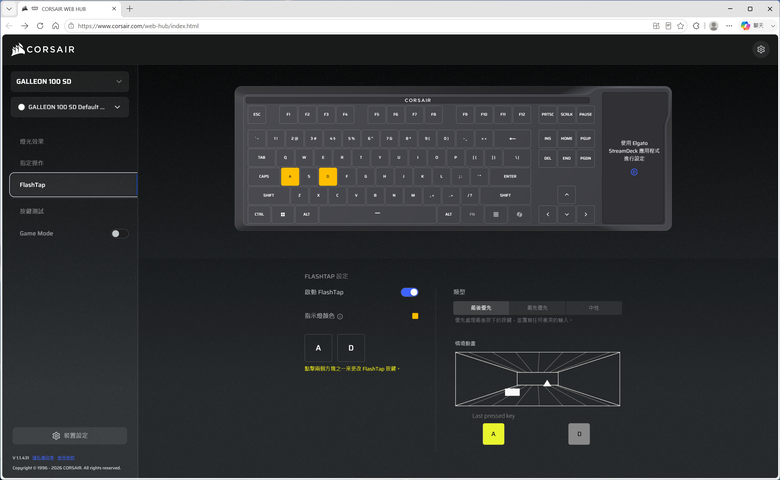Select the Corsair profile key beside right CTRL
Image resolution: width=780 pixels, height=480 pixels.
[x=519, y=214]
